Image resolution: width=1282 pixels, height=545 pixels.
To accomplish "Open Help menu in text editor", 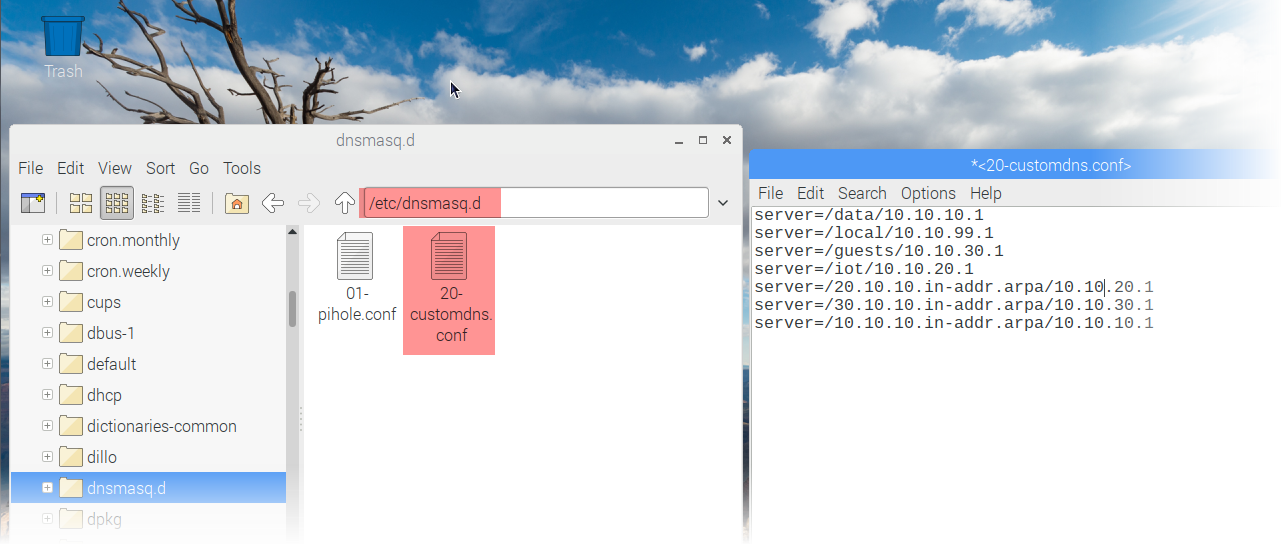I will point(985,193).
